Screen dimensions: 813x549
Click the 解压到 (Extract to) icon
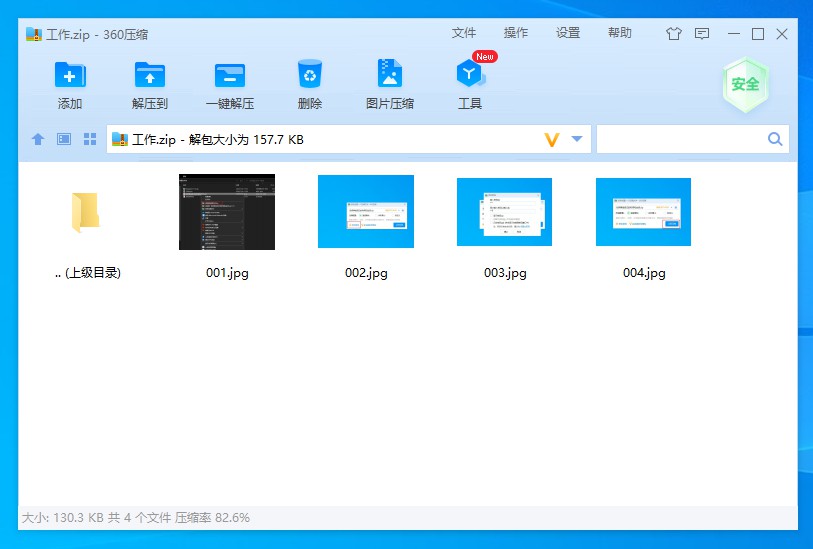coord(150,75)
